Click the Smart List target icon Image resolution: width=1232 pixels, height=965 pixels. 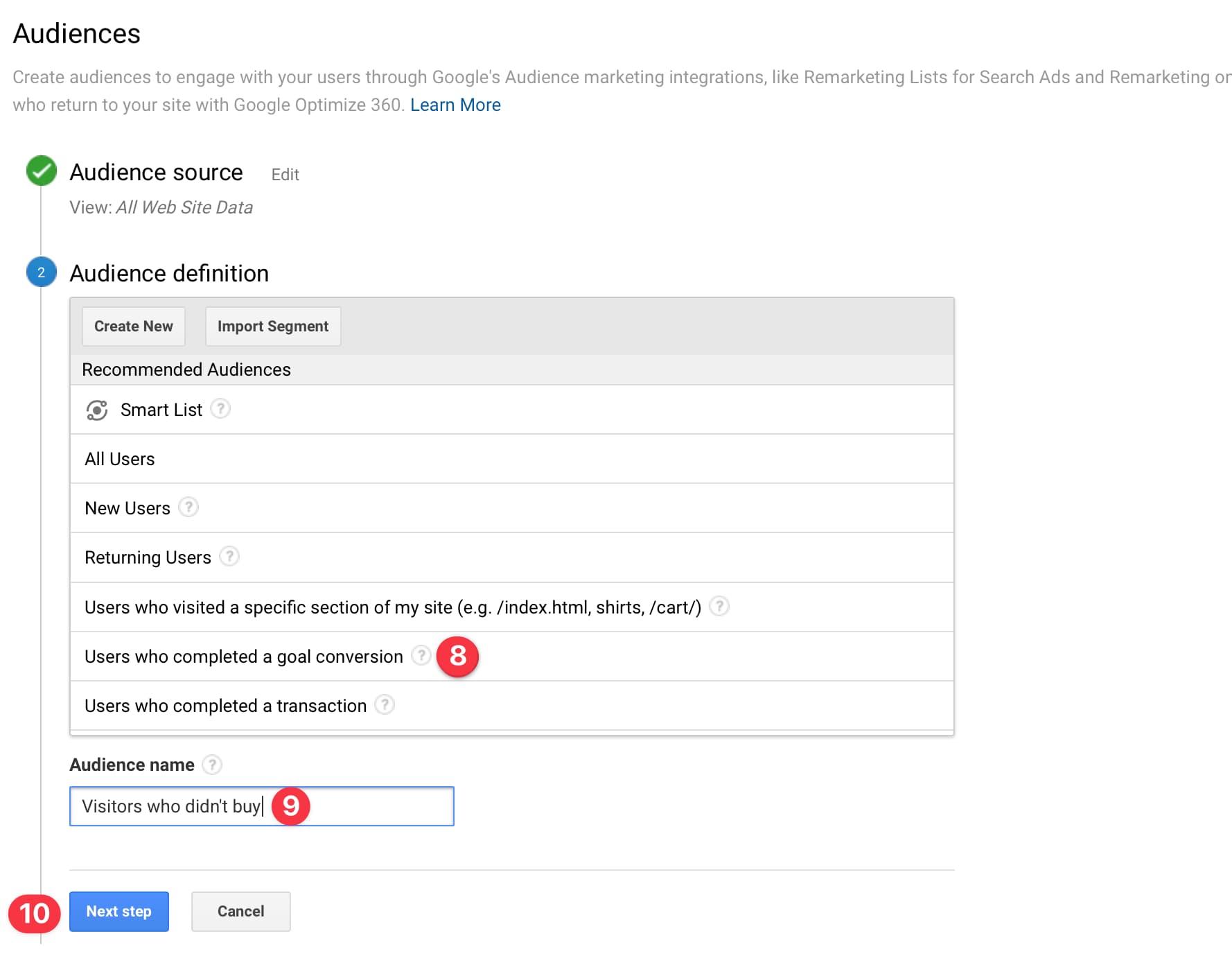97,410
